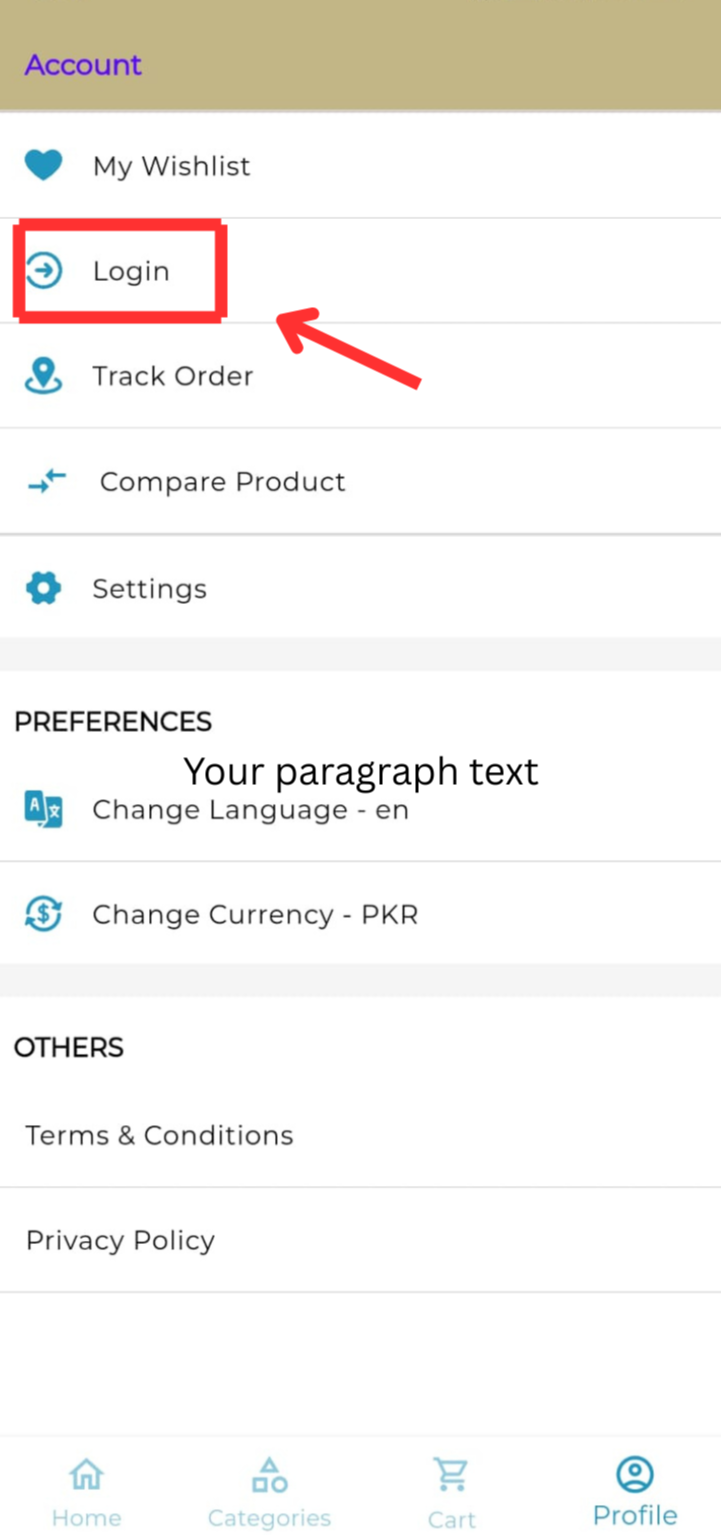Screen dimensions: 721x1535
Task: Choose the Compare Product option
Action: coord(360,481)
